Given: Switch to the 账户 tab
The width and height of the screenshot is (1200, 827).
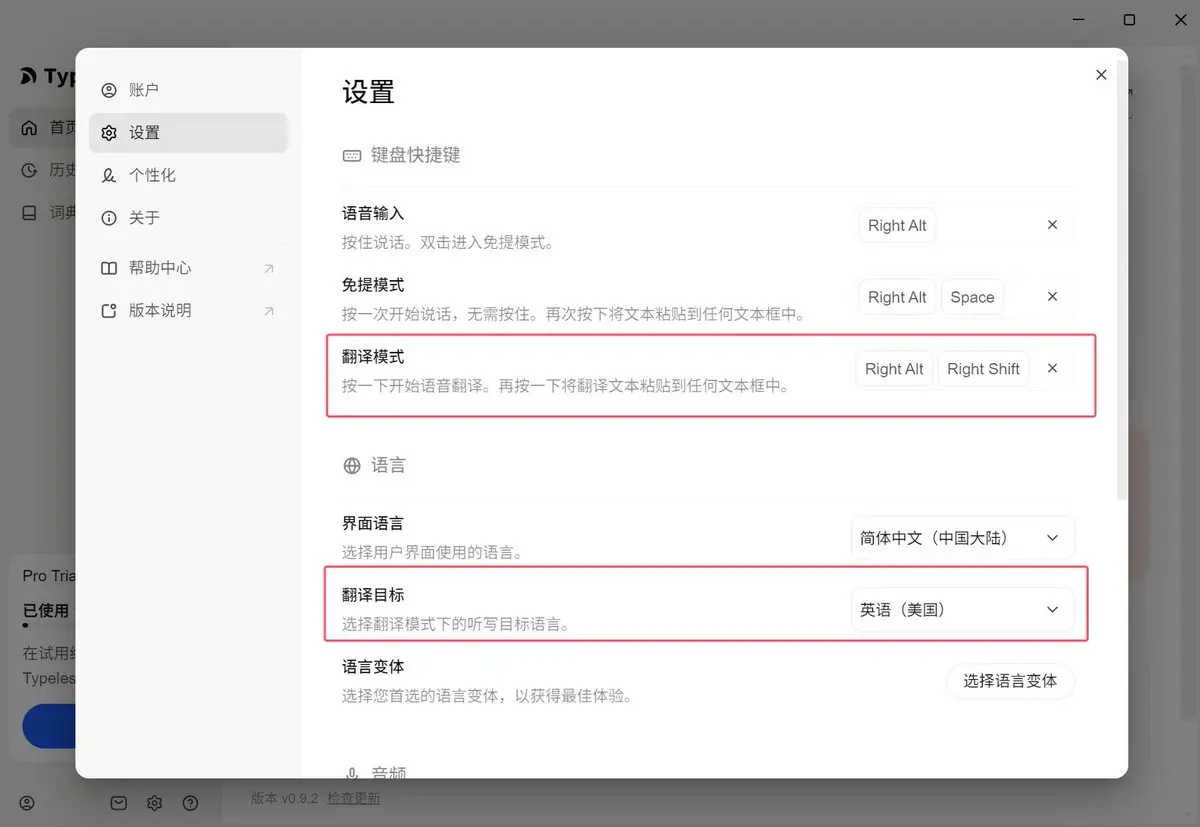Looking at the screenshot, I should pos(144,90).
